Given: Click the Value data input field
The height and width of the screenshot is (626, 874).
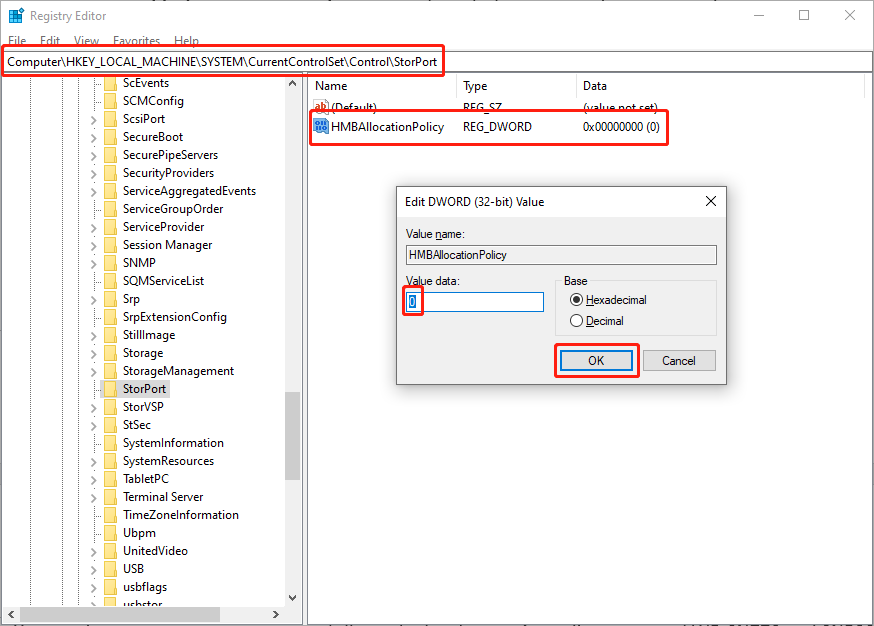Looking at the screenshot, I should [x=474, y=302].
